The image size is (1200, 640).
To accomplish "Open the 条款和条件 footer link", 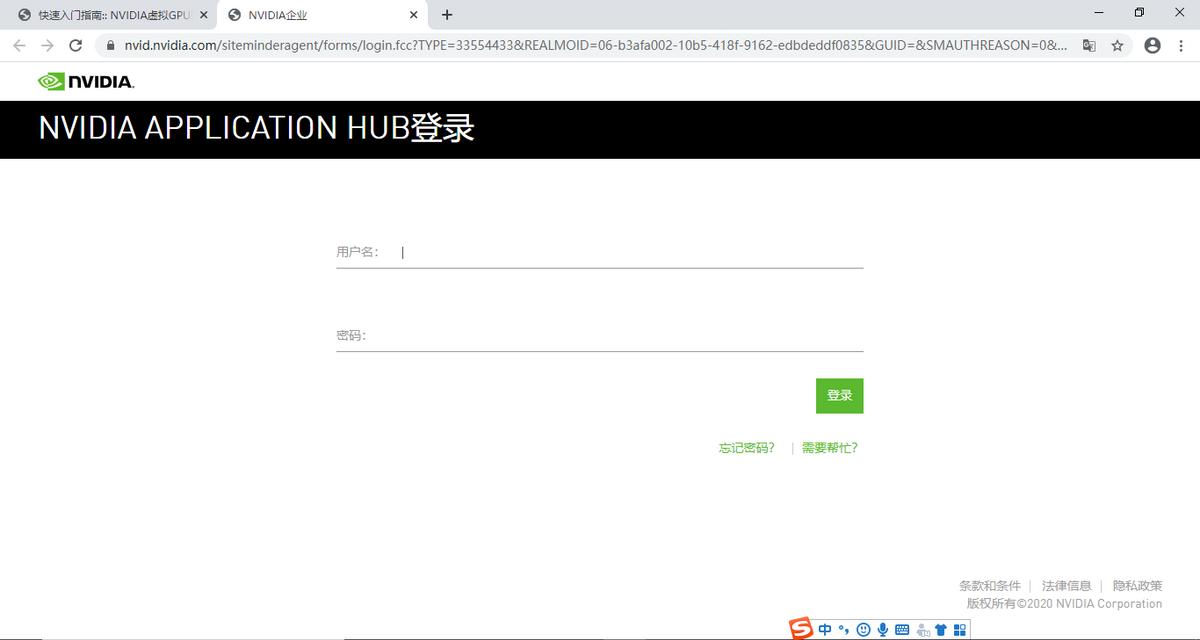I will point(990,586).
